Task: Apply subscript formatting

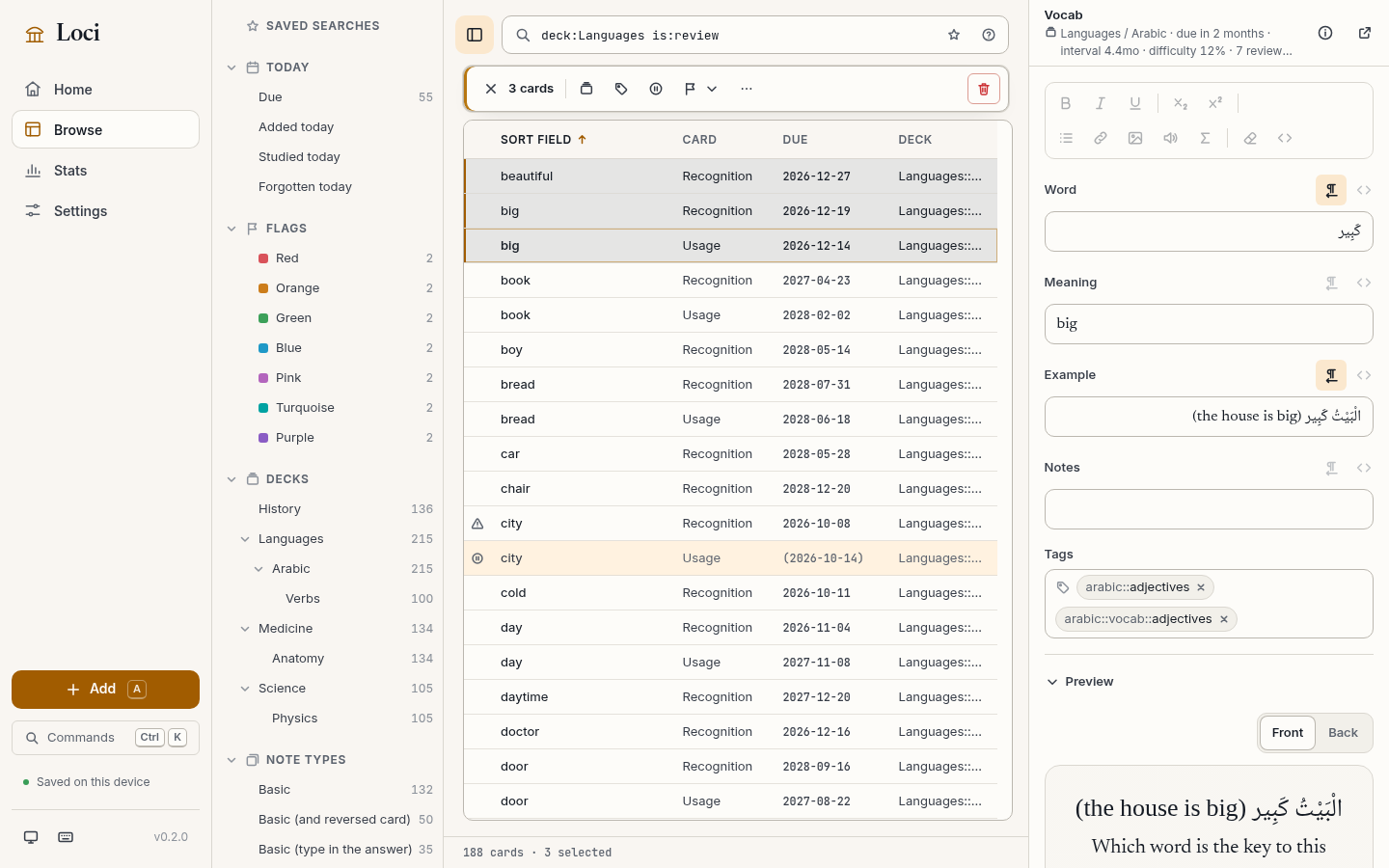Action: [x=1181, y=103]
